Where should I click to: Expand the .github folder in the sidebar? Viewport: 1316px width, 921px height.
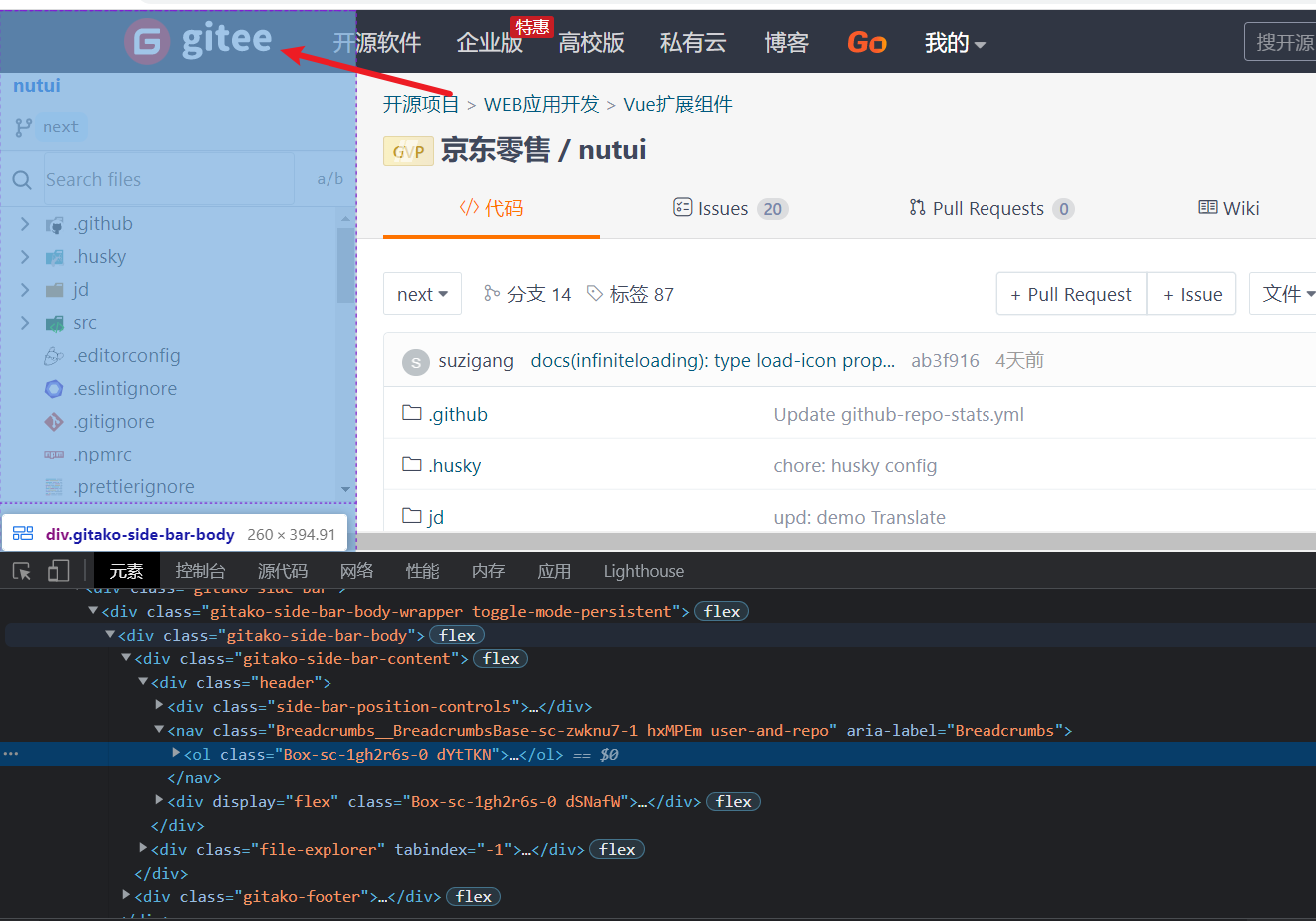coord(25,224)
